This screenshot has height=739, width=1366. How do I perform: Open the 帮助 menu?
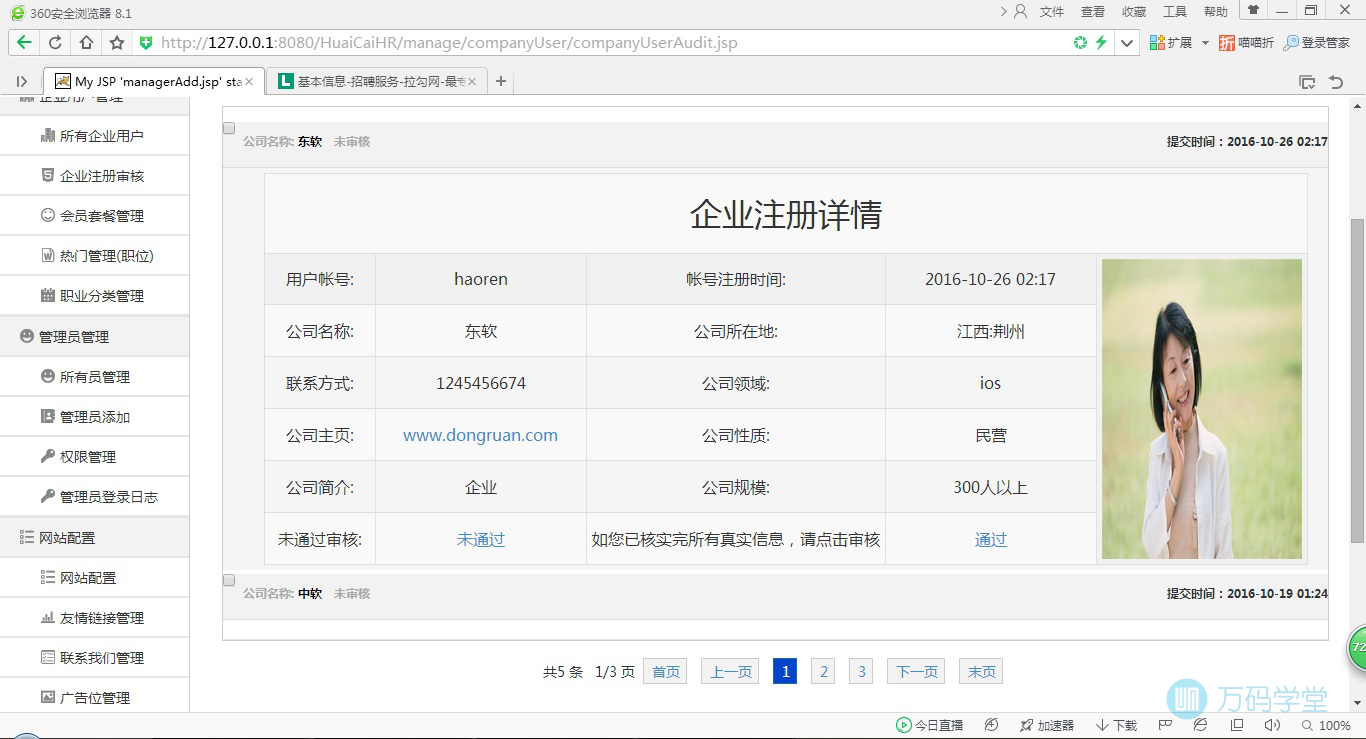pos(1216,12)
